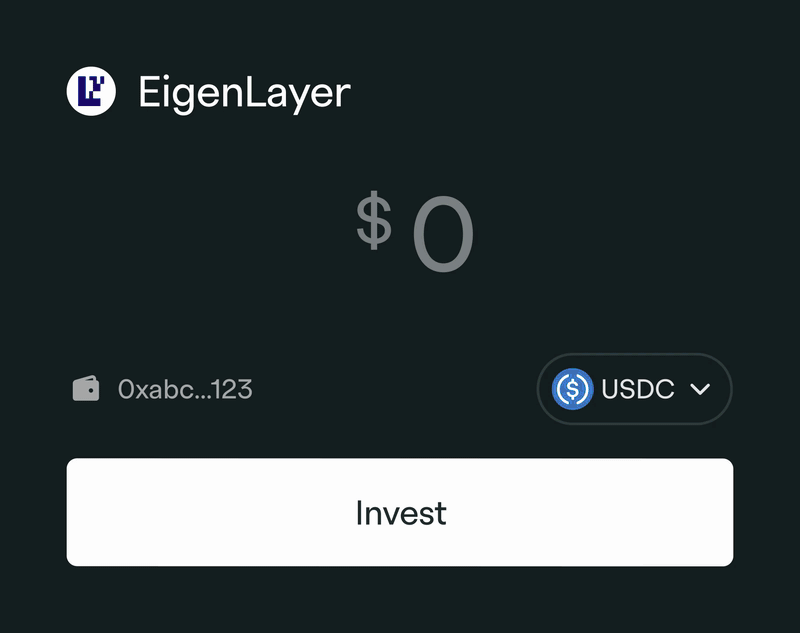Open the USDC token selector pill
The height and width of the screenshot is (633, 800).
pyautogui.click(x=634, y=389)
